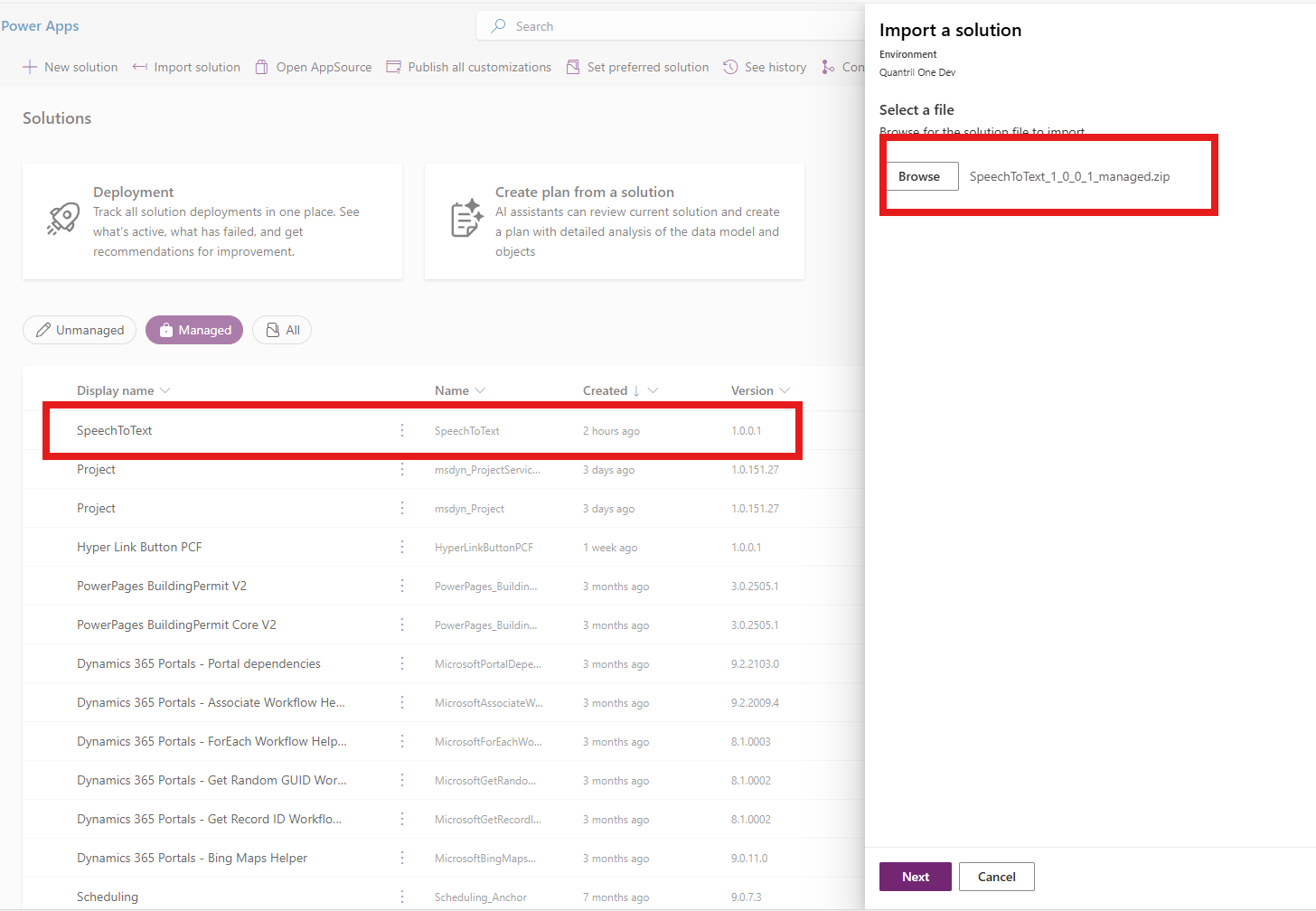Viewport: 1316px width, 911px height.
Task: Select the All solutions filter pill
Action: 282,330
